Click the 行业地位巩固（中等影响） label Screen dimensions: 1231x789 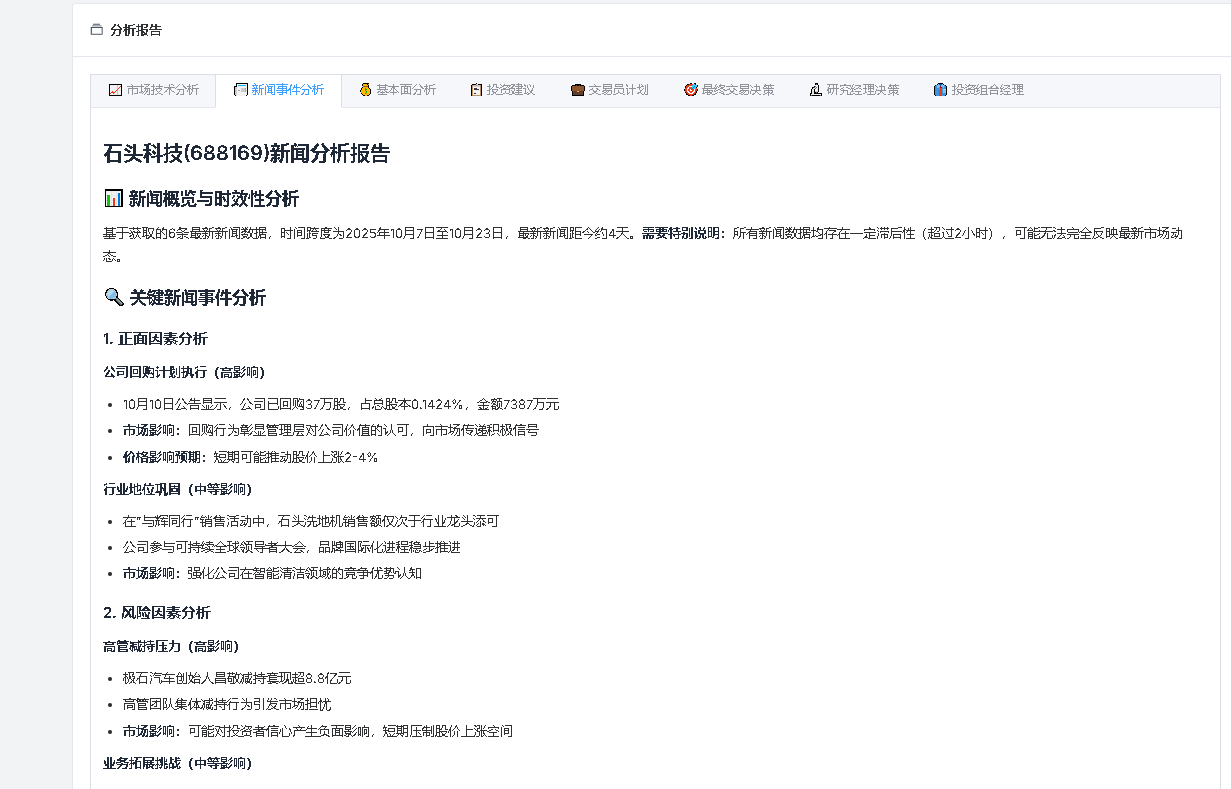click(x=178, y=489)
